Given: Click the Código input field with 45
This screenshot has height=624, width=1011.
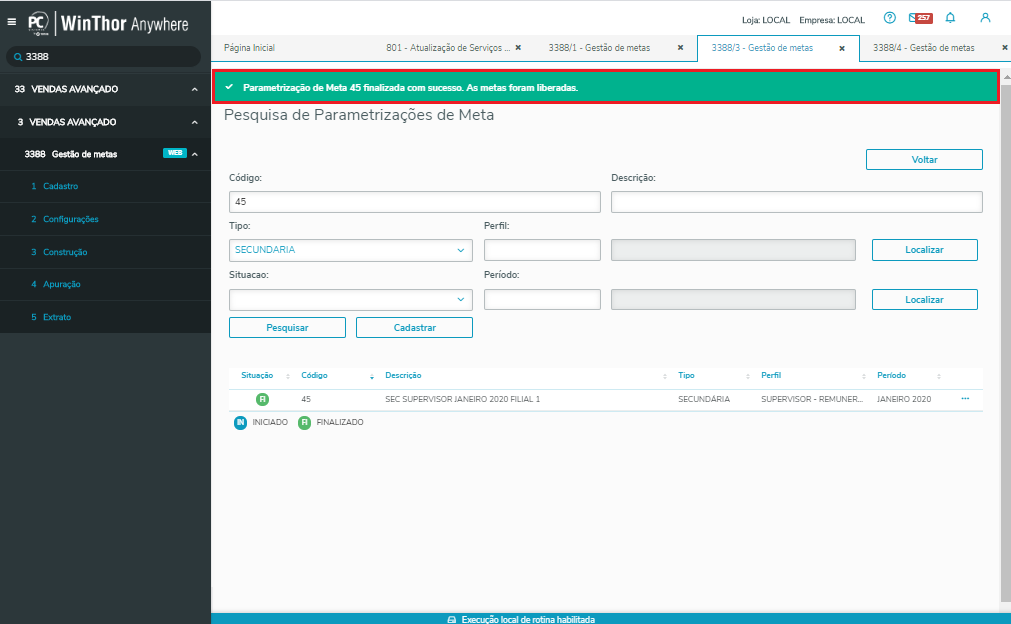Looking at the screenshot, I should [x=415, y=202].
